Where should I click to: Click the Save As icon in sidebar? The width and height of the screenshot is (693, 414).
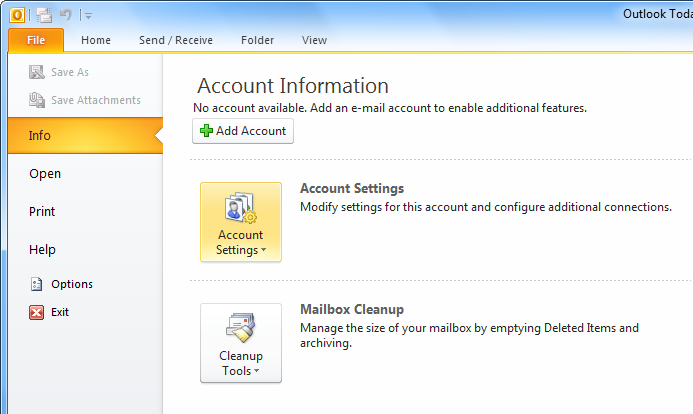click(37, 72)
